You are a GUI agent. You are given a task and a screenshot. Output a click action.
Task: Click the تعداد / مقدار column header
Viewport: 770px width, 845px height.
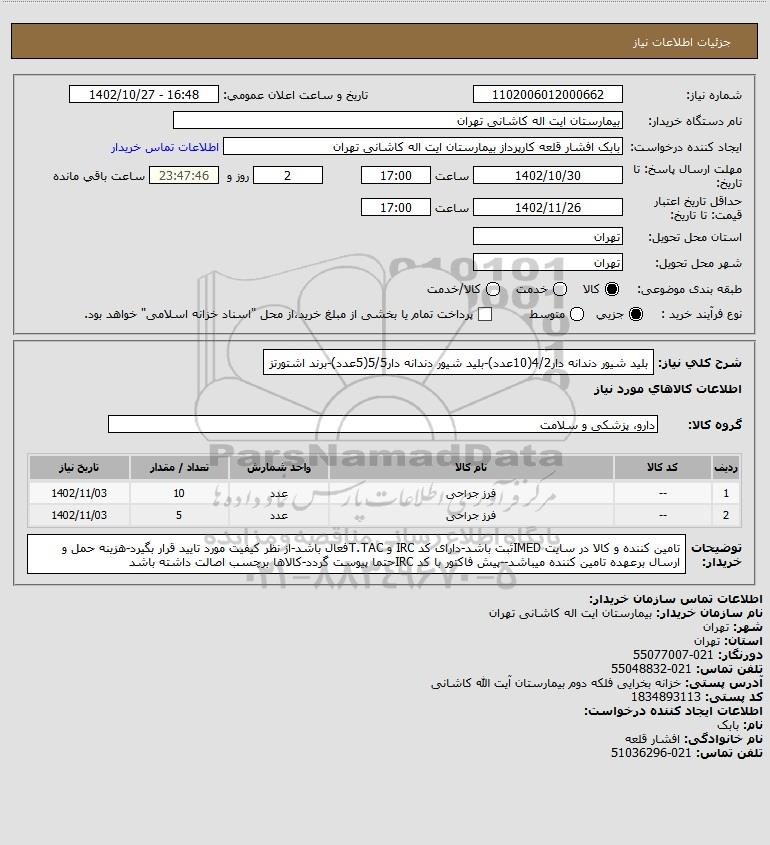[179, 467]
